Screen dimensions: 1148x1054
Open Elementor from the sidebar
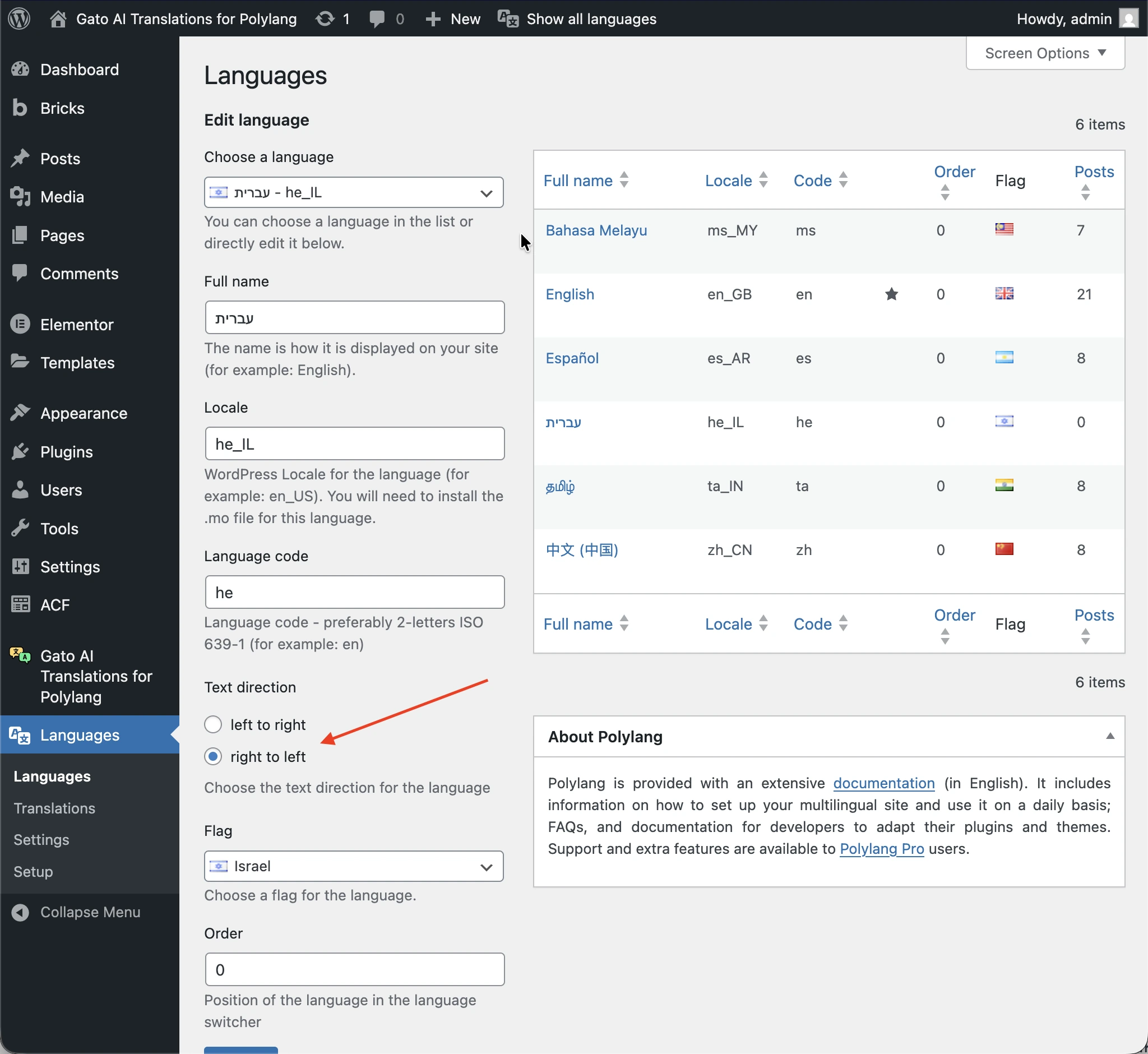pos(76,325)
